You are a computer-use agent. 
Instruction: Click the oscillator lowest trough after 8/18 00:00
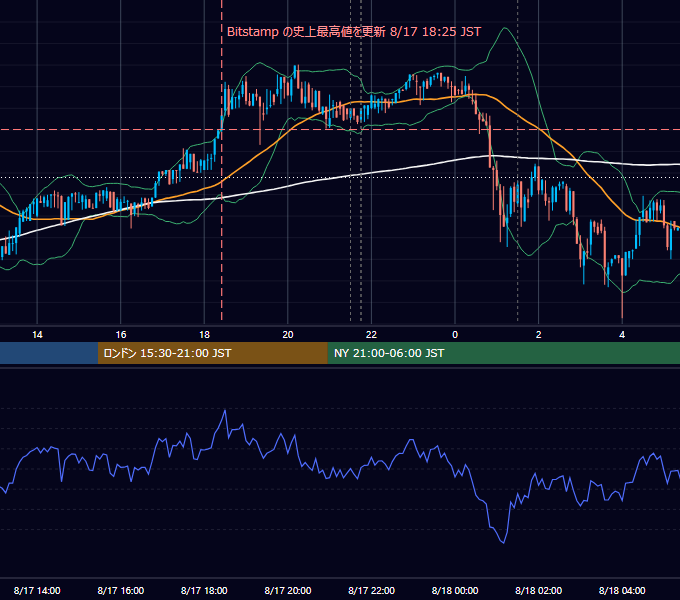pyautogui.click(x=503, y=542)
